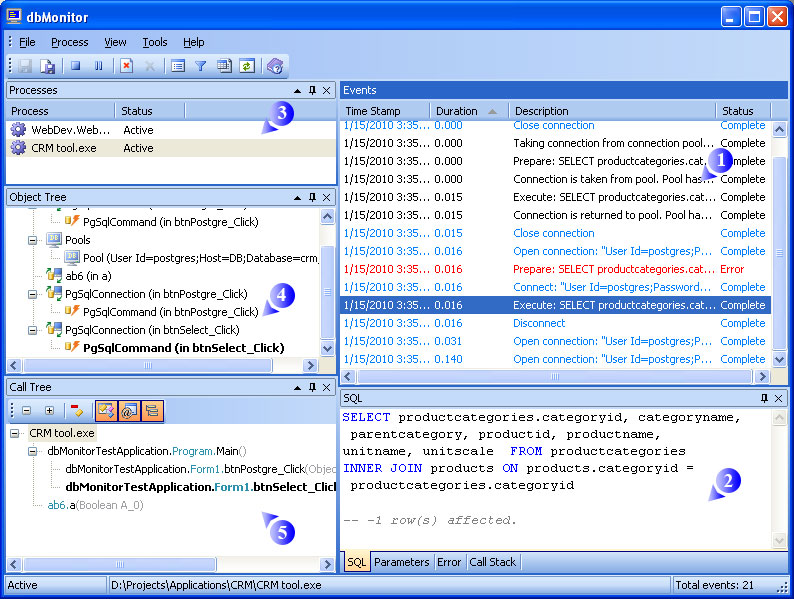This screenshot has height=599, width=794.
Task: Toggle the @ button in Call Tree toolbar
Action: tap(128, 410)
